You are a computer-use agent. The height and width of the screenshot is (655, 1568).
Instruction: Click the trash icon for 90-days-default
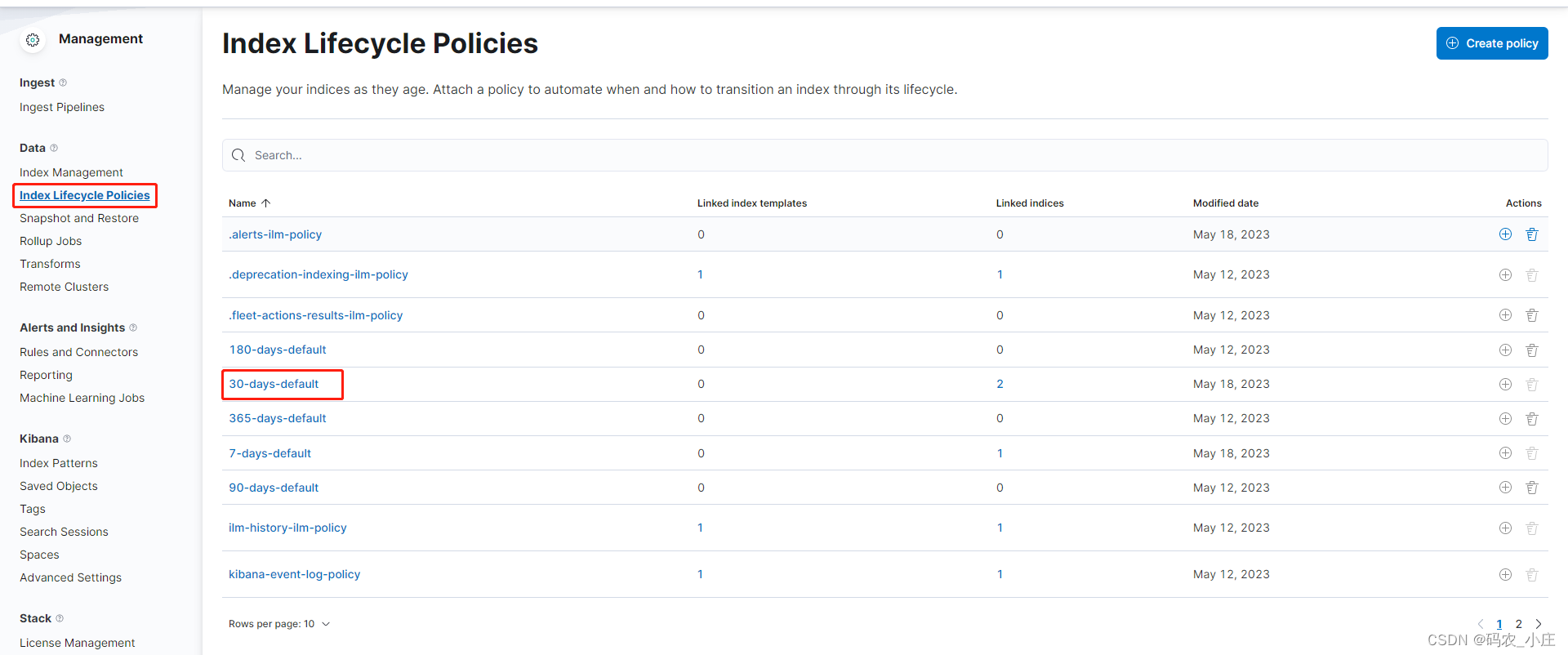point(1532,488)
